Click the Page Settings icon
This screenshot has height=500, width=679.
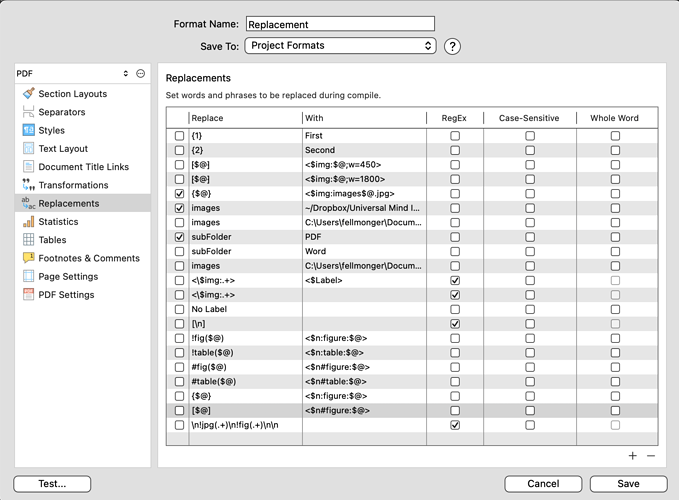(28, 276)
